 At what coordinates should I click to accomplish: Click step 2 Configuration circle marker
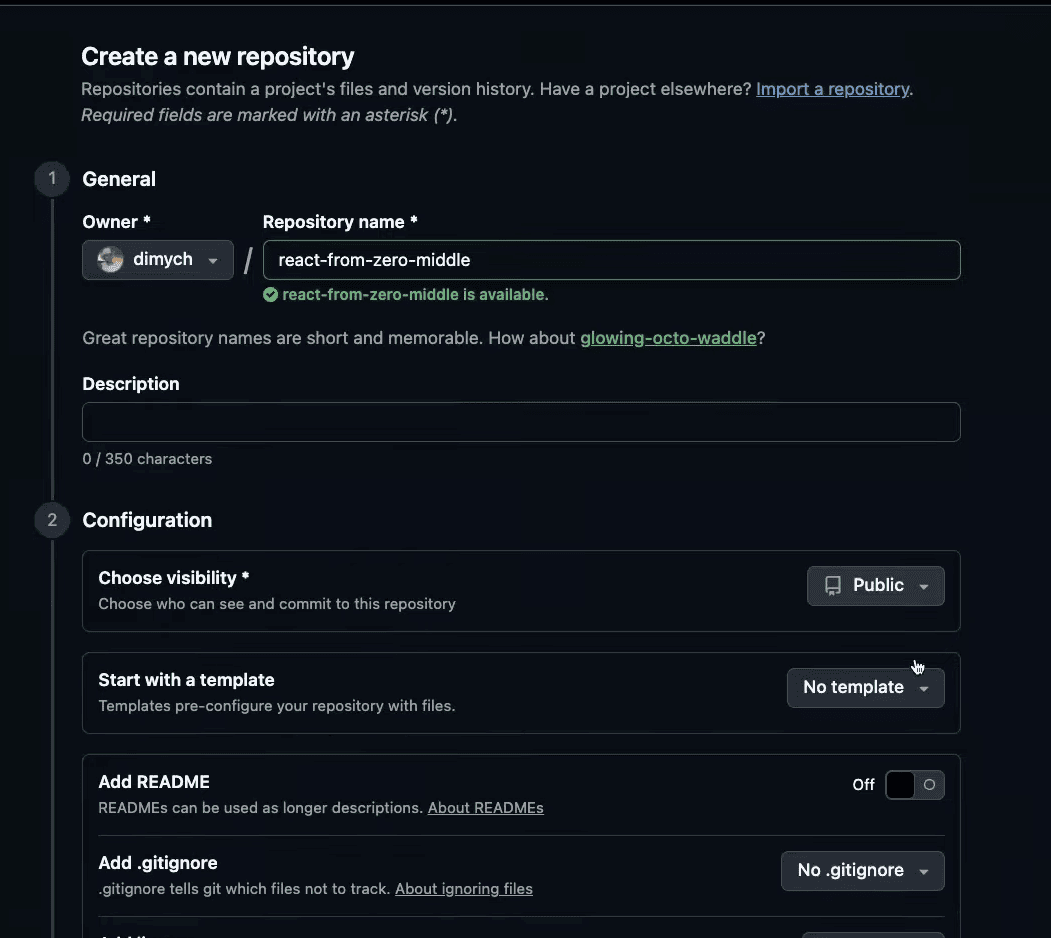pyautogui.click(x=52, y=520)
